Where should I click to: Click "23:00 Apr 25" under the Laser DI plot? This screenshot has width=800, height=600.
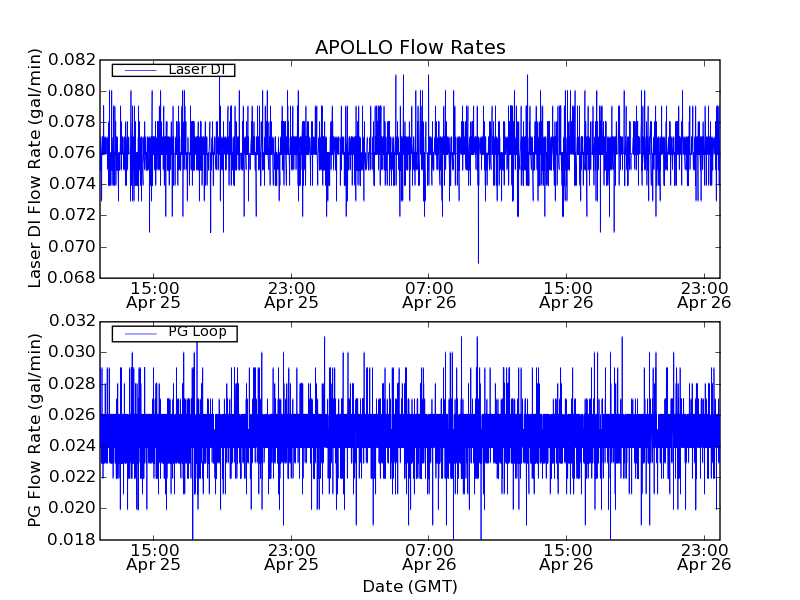291,295
